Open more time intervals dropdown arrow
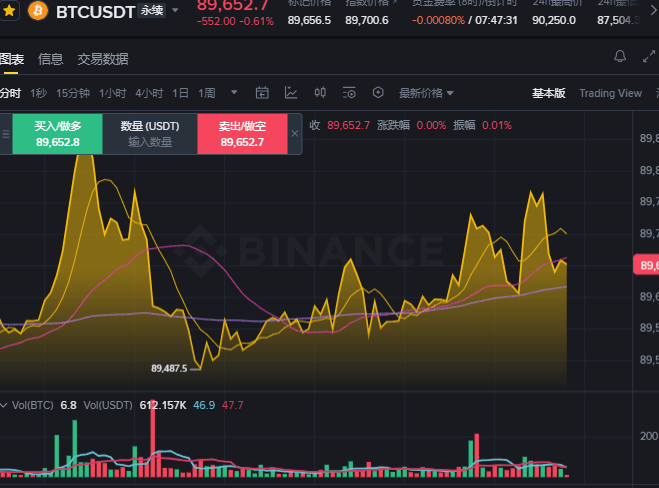The width and height of the screenshot is (659, 488). (x=234, y=92)
